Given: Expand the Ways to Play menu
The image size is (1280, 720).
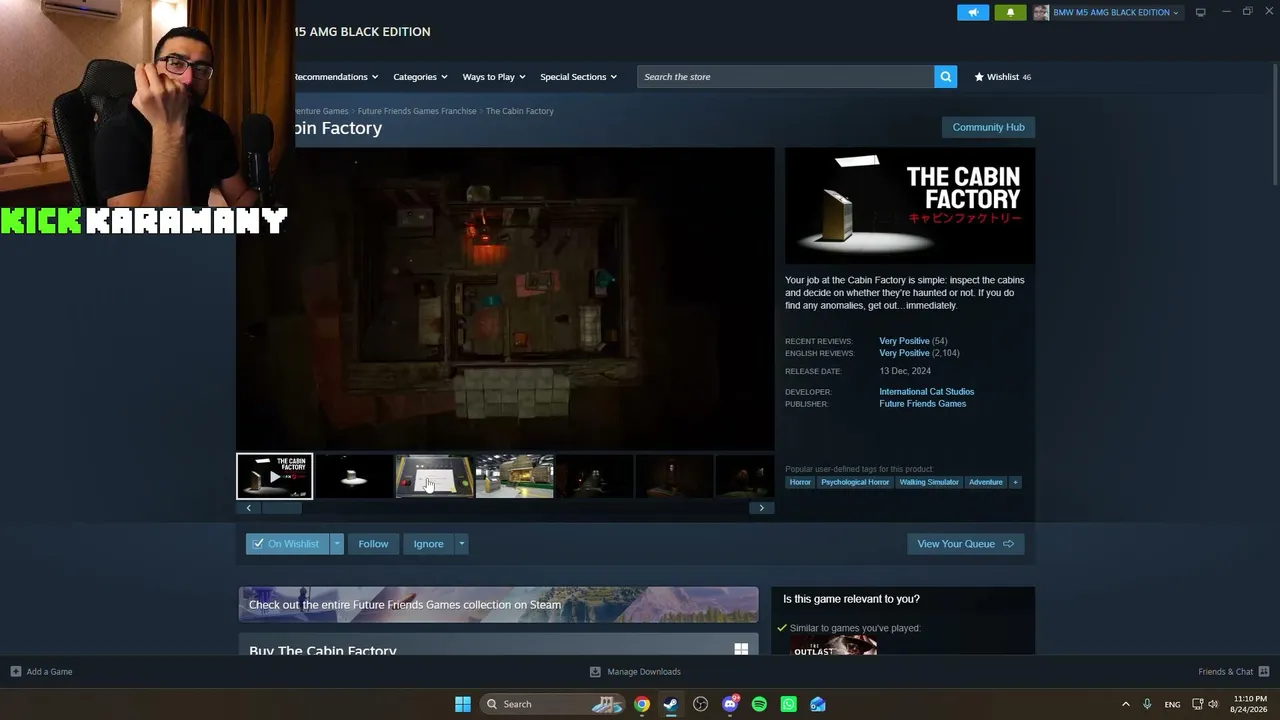Looking at the screenshot, I should (494, 77).
